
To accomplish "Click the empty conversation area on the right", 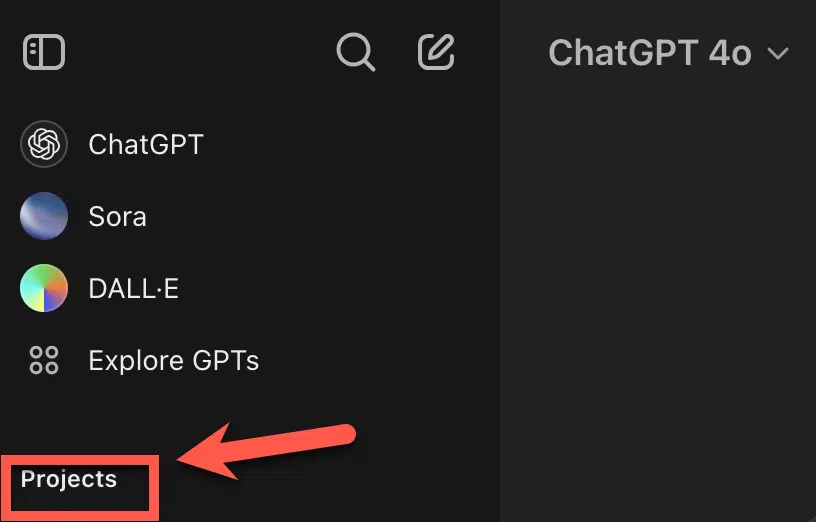I will coord(658,300).
